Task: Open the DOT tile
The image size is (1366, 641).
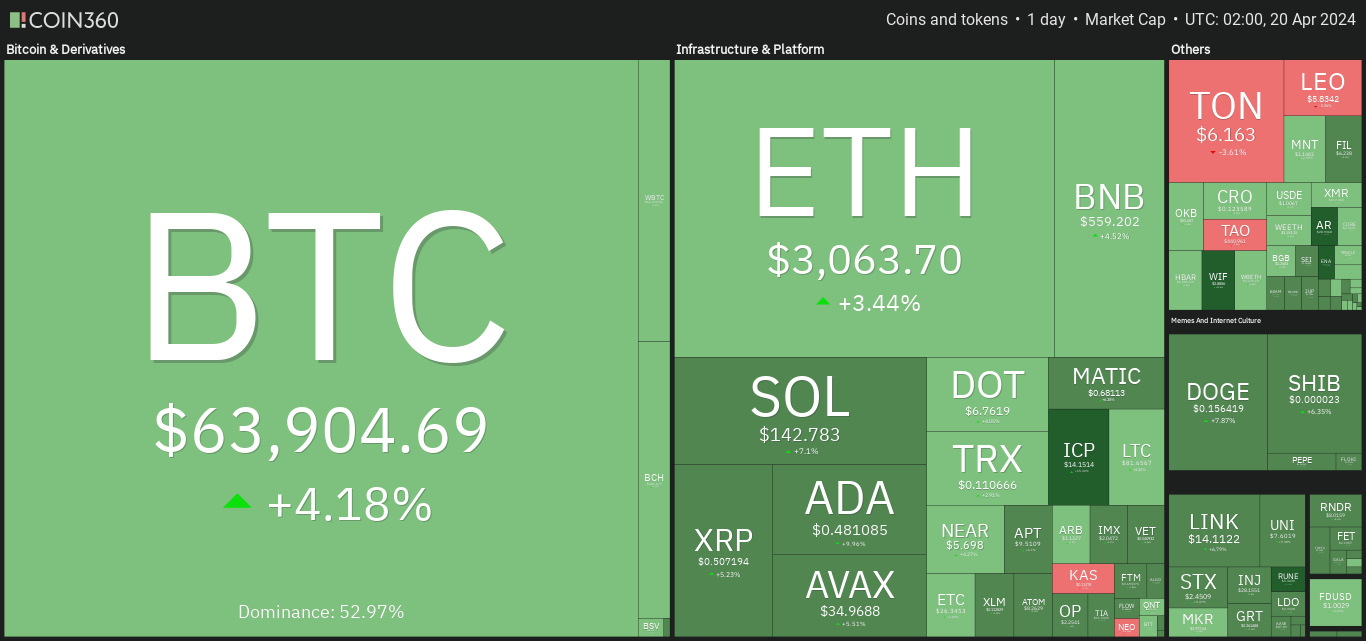Action: click(x=987, y=394)
